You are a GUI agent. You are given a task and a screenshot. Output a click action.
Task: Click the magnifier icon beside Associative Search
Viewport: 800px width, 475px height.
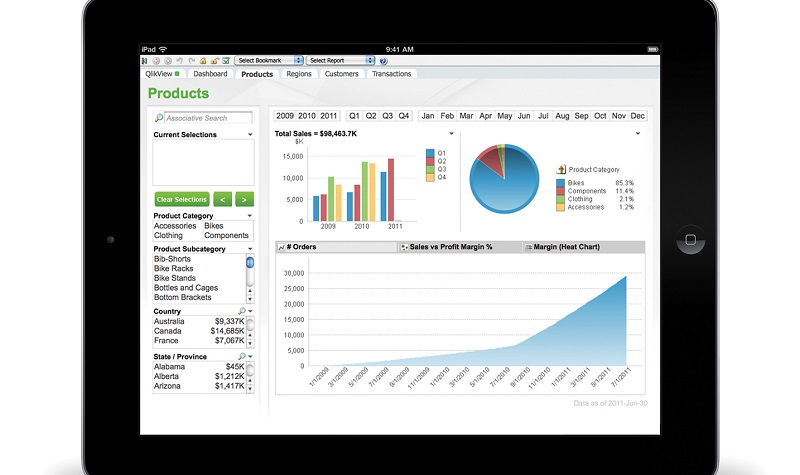(159, 118)
